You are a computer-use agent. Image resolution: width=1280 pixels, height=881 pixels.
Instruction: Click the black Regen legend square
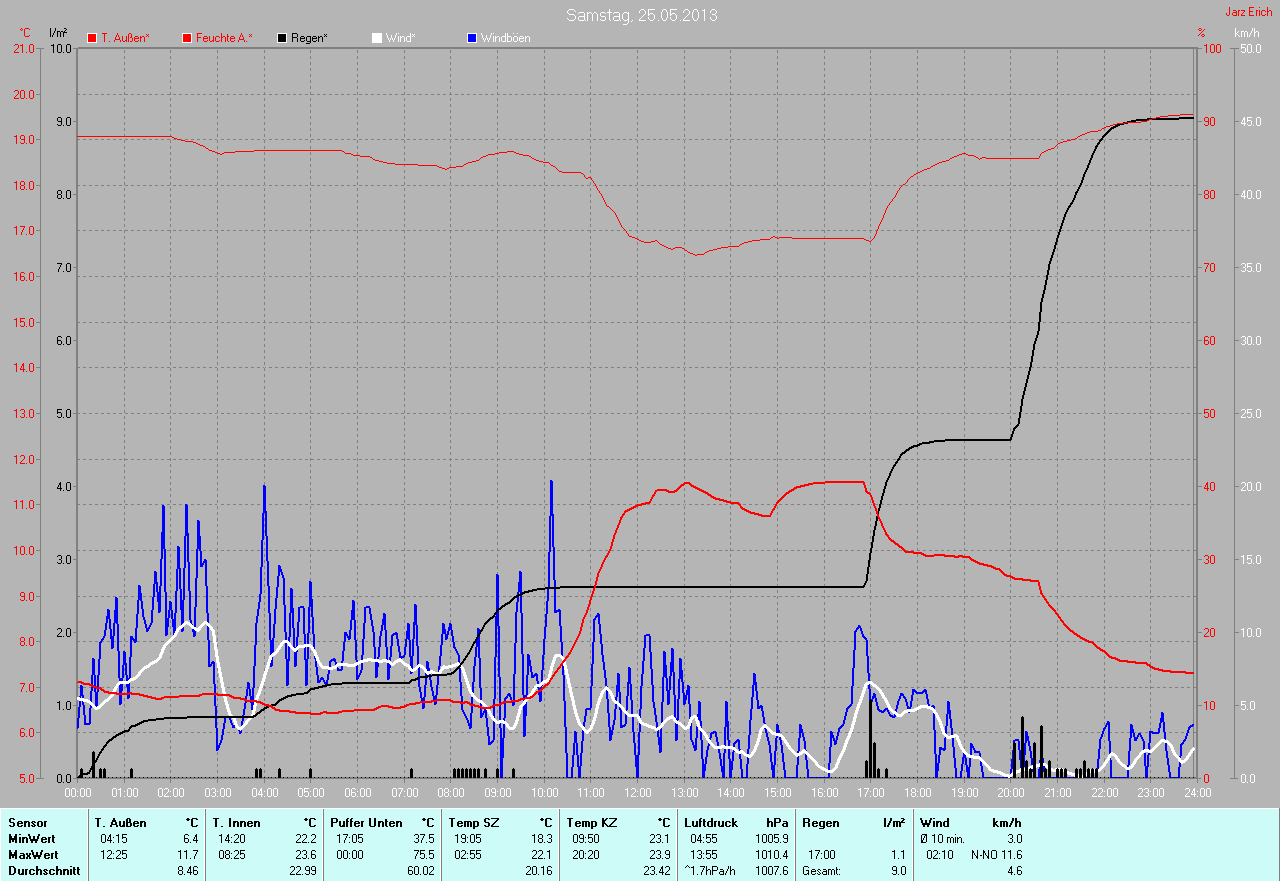click(x=283, y=38)
